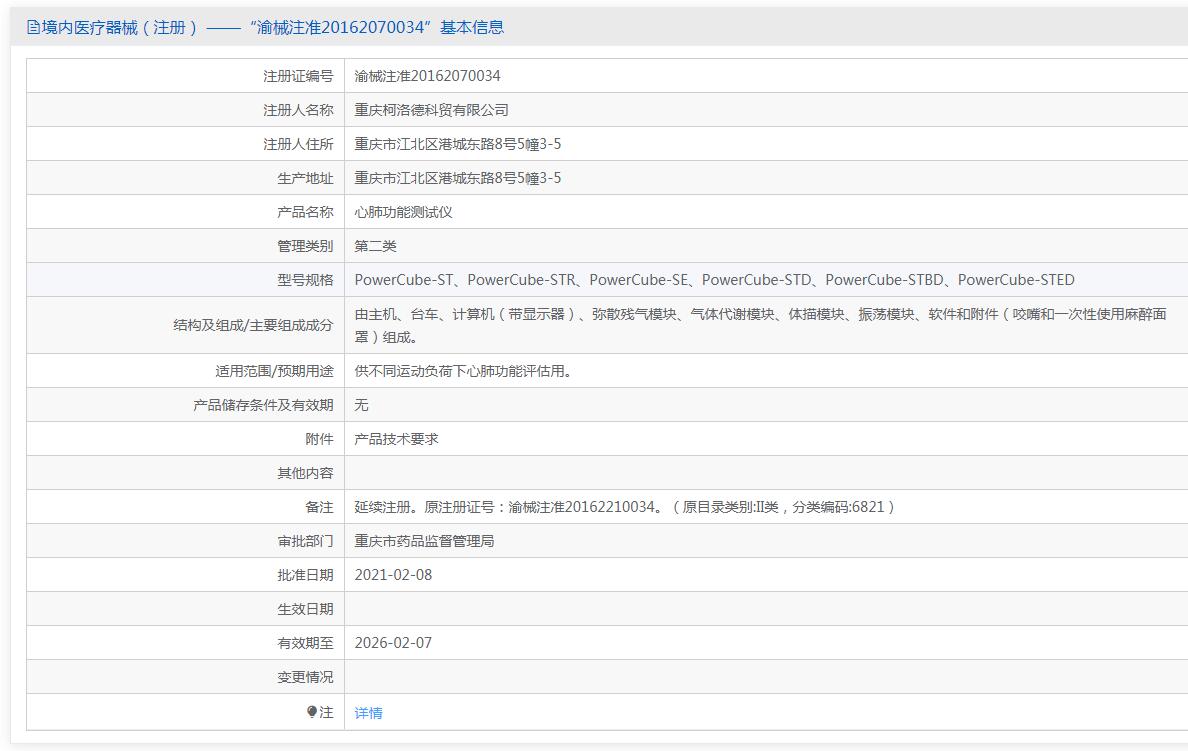Click the 结构及组成/主要组成成分 label
1188x751 pixels.
(x=253, y=325)
